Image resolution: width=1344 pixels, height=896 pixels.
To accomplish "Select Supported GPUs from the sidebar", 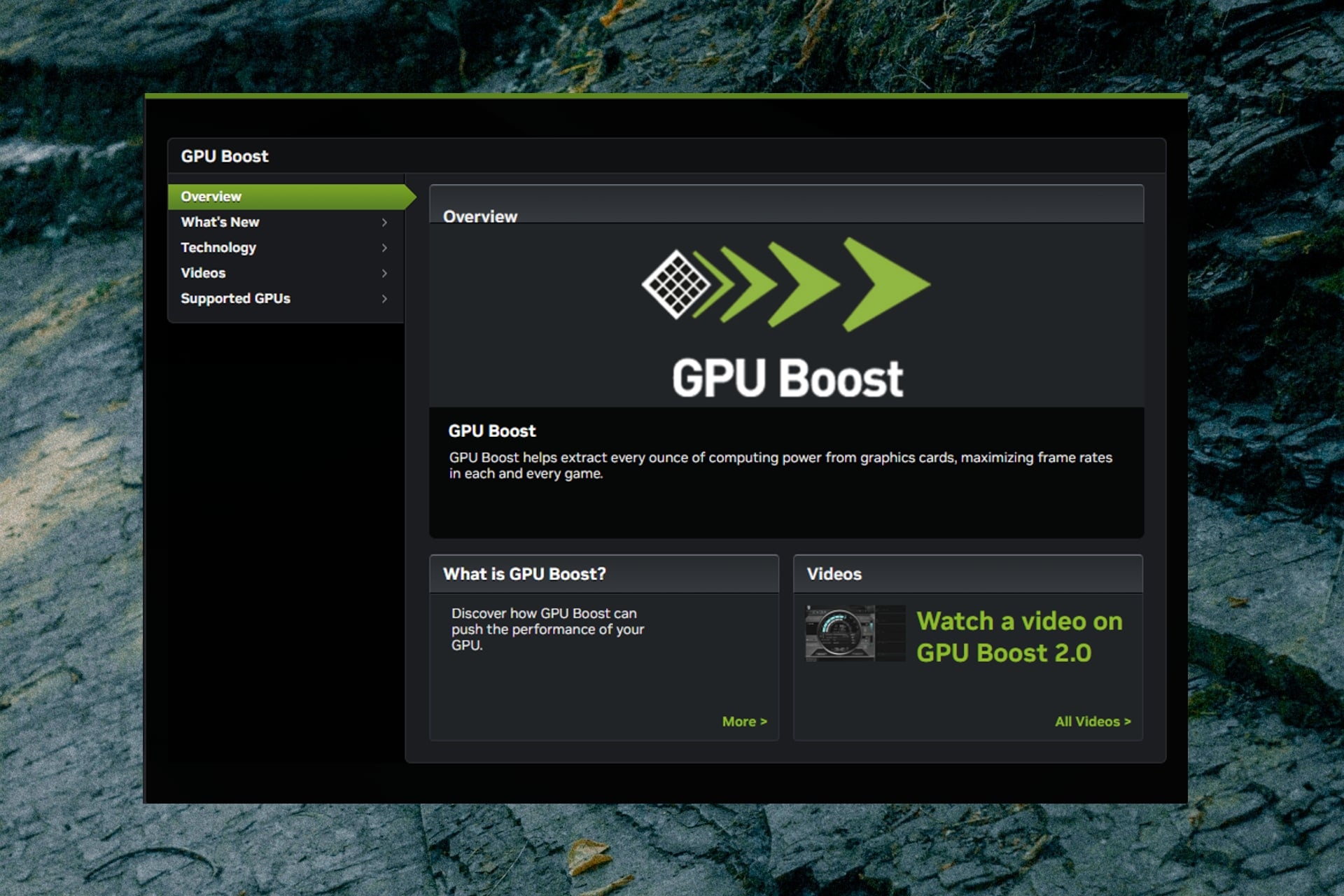I will (x=236, y=298).
